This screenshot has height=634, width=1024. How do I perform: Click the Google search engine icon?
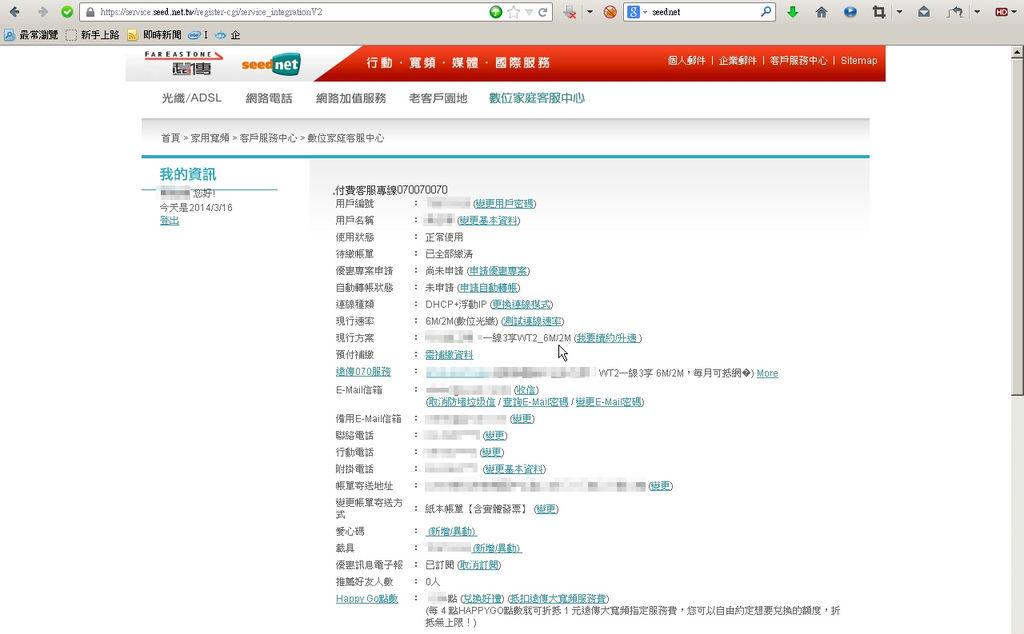(633, 12)
